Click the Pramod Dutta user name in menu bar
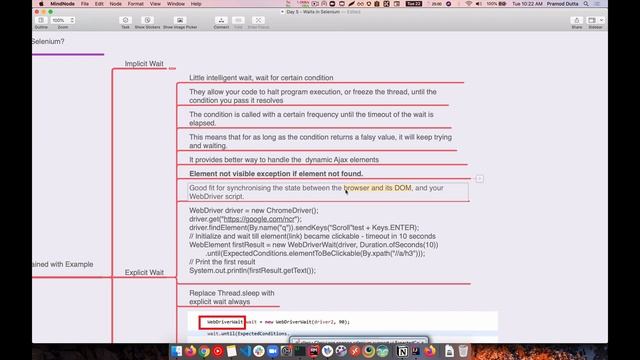The width and height of the screenshot is (640, 360). 562,4
